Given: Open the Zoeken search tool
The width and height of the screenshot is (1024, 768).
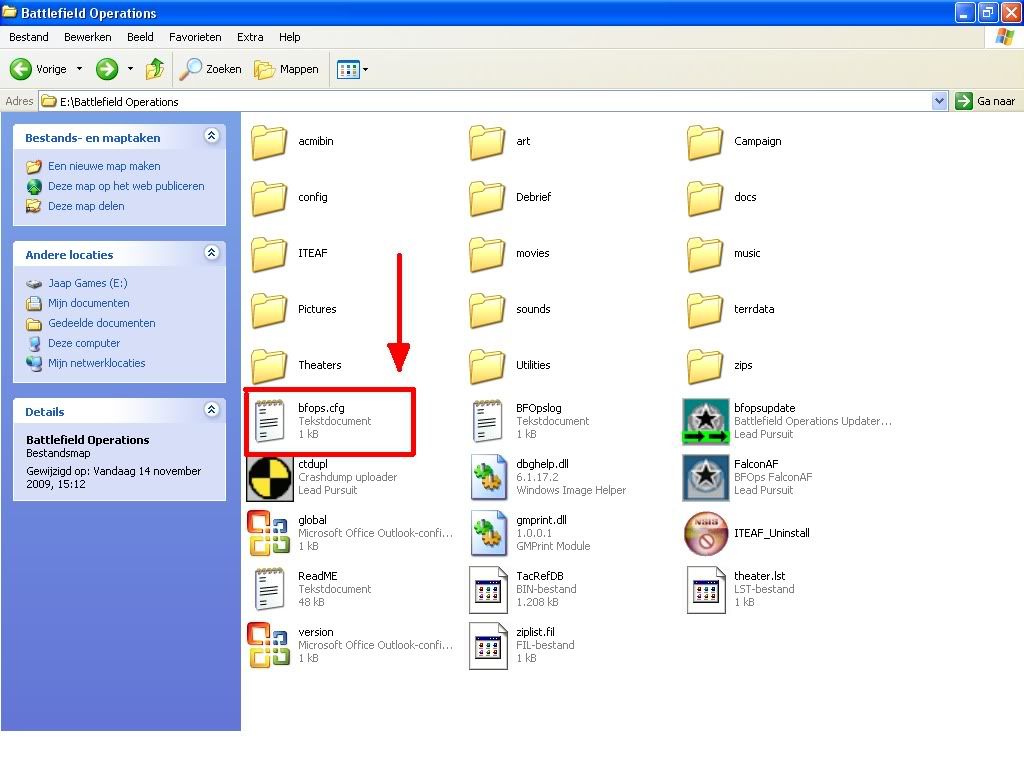Looking at the screenshot, I should (210, 69).
